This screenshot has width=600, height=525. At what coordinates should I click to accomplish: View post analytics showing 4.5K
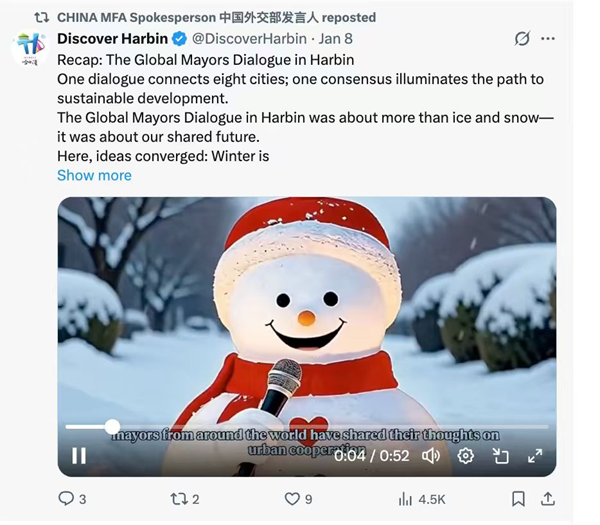click(422, 499)
